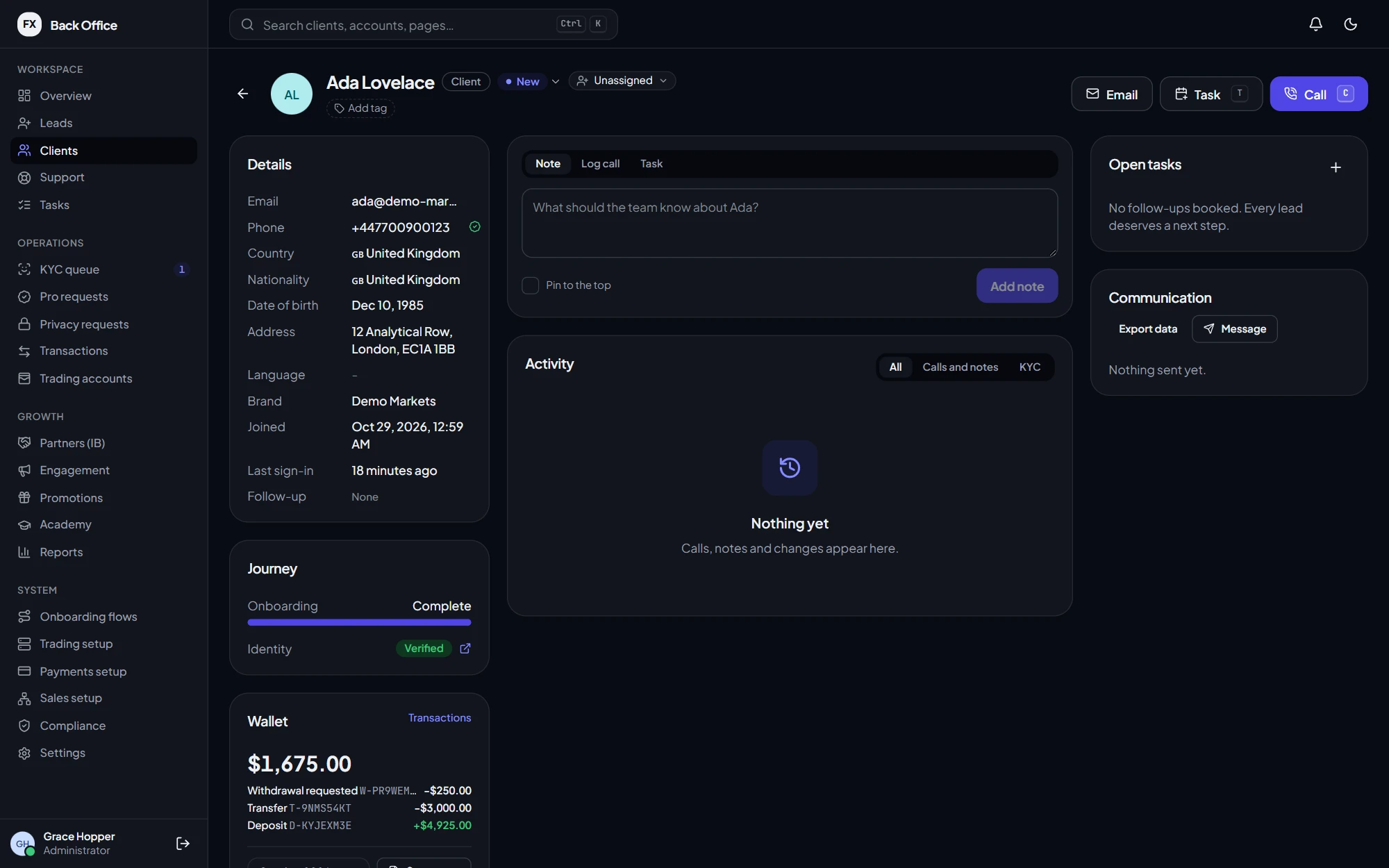Go to Engagement in the sidebar

(103, 470)
